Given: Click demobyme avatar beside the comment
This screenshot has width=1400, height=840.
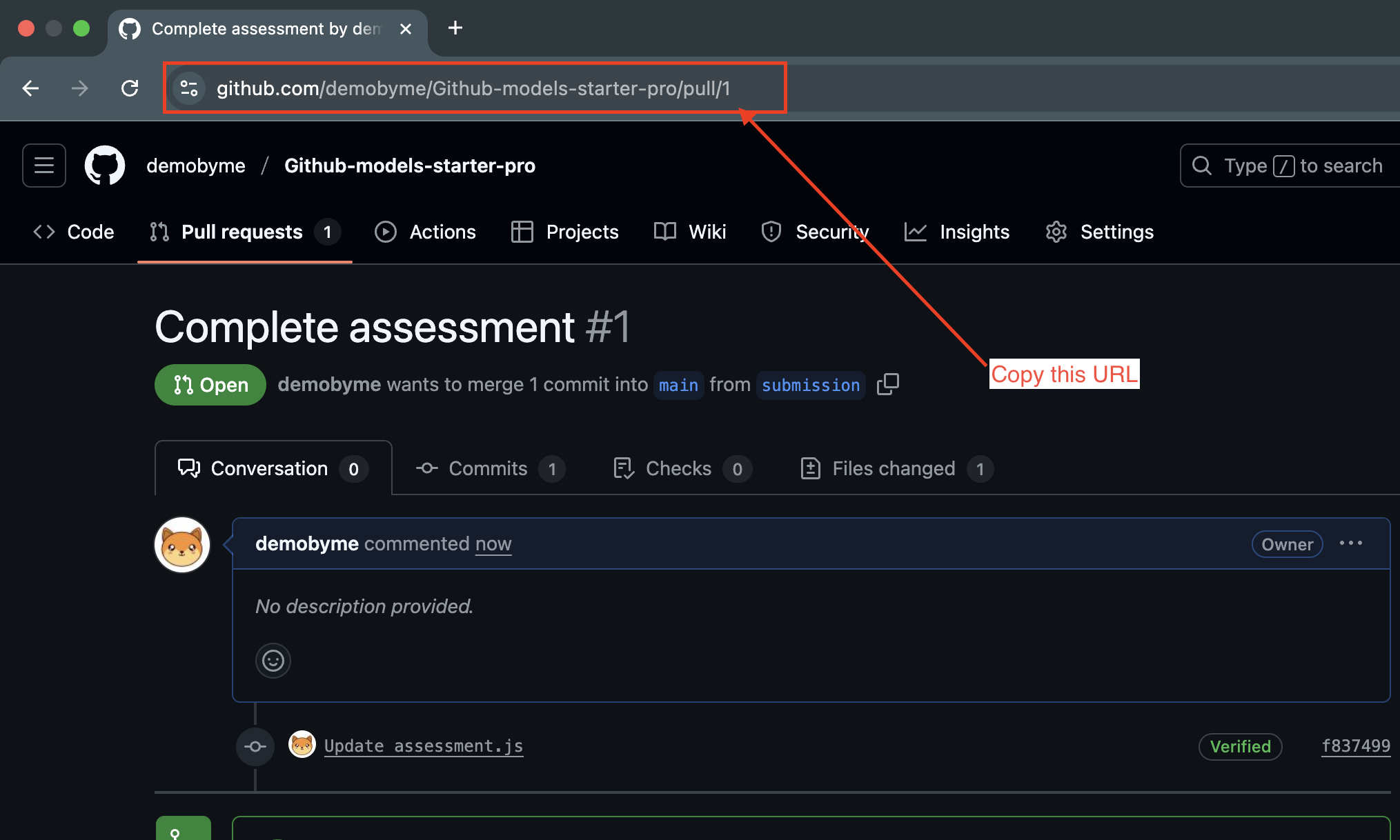Looking at the screenshot, I should click(182, 545).
